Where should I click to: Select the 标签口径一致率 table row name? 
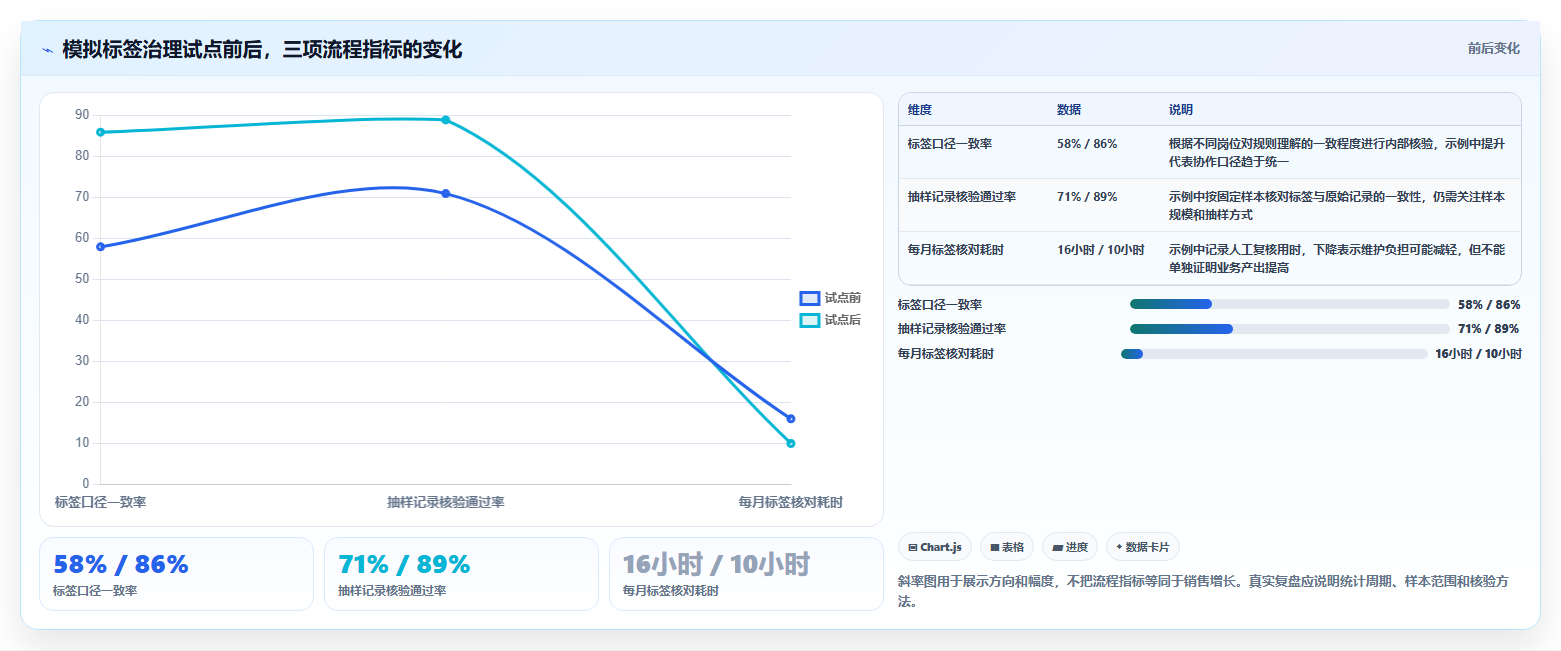[950, 144]
